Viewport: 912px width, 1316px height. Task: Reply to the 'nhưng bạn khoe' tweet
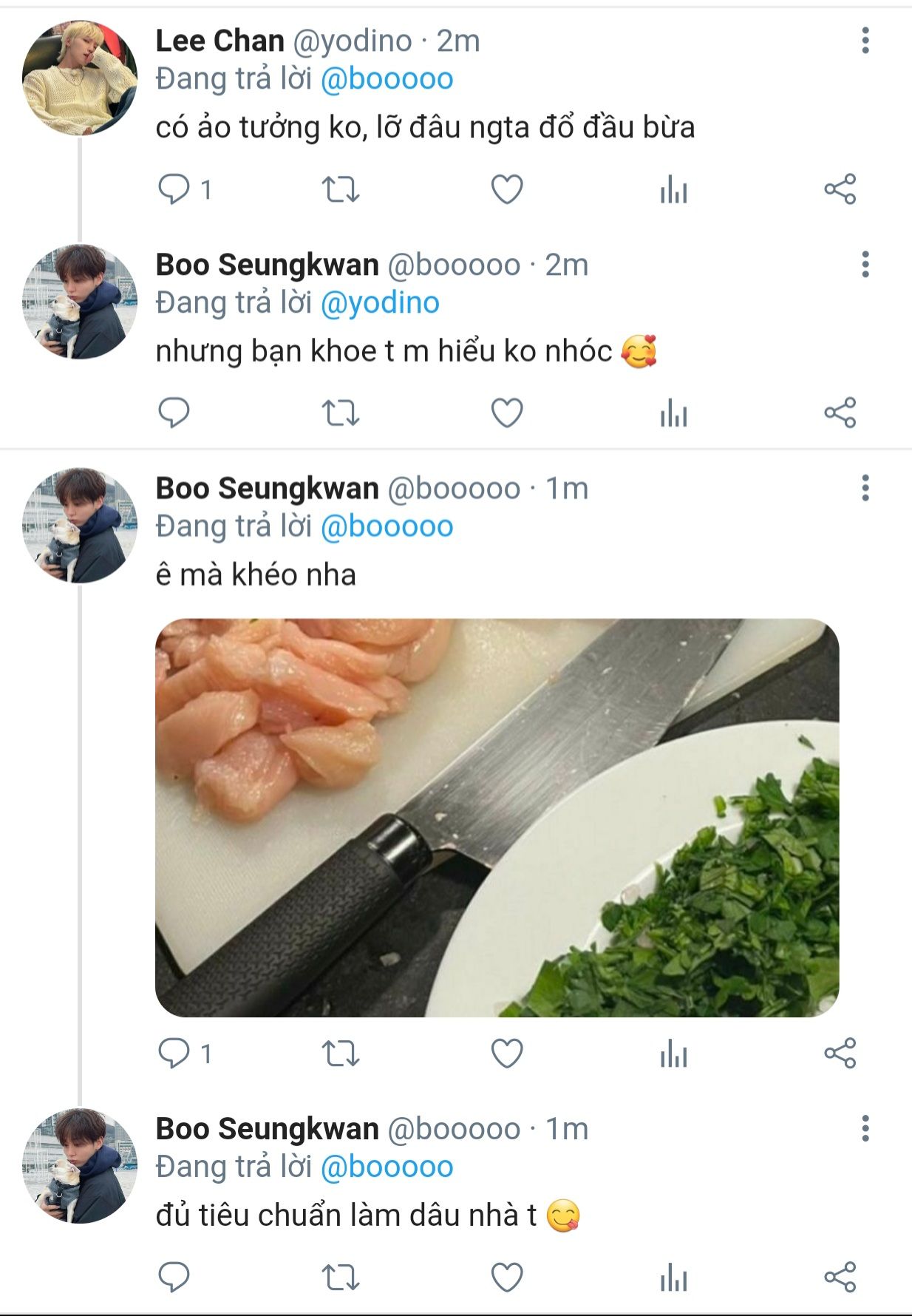tap(174, 413)
